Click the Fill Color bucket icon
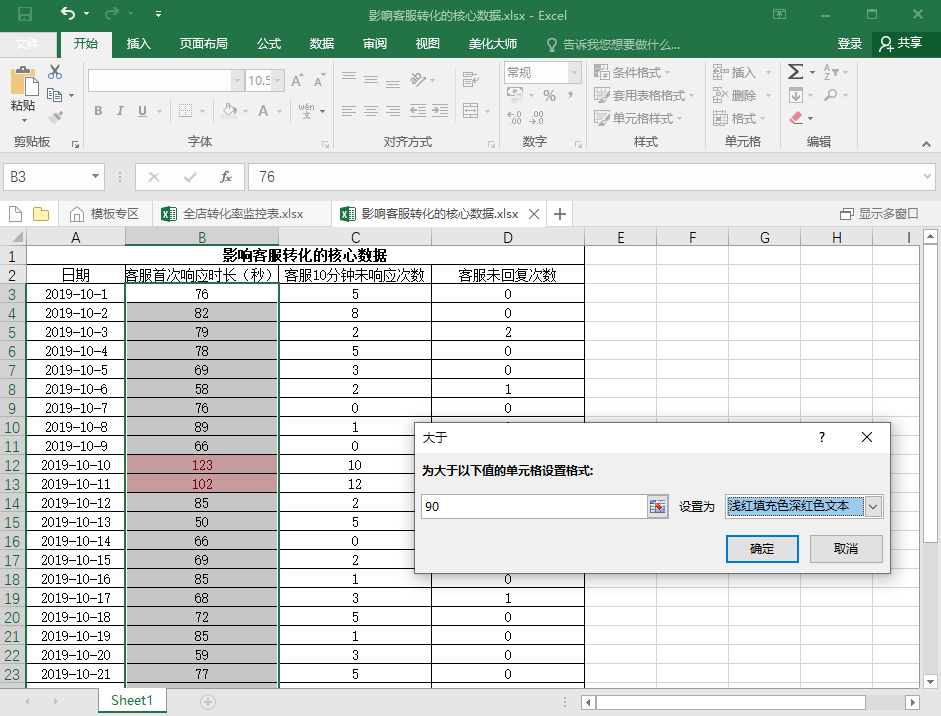This screenshot has height=716, width=941. (229, 110)
